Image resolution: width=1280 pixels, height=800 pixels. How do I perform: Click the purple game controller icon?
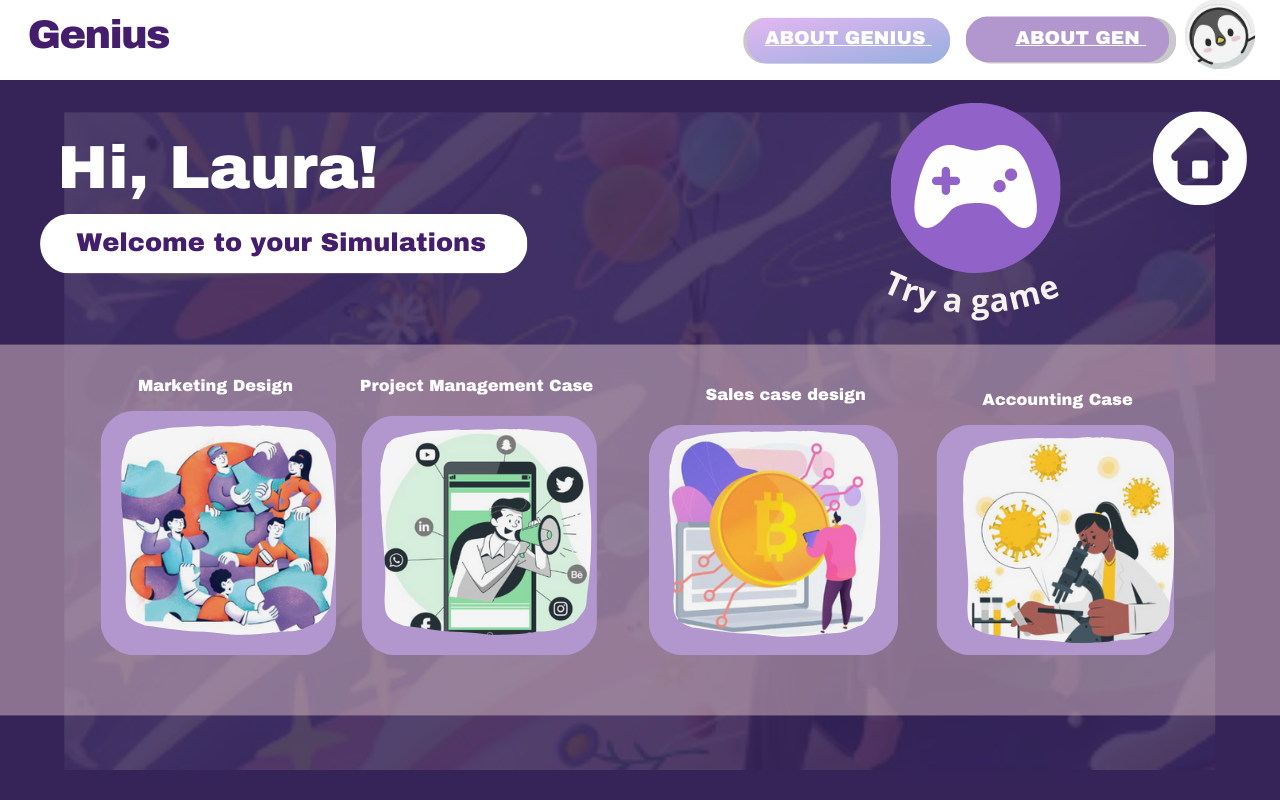pyautogui.click(x=975, y=188)
